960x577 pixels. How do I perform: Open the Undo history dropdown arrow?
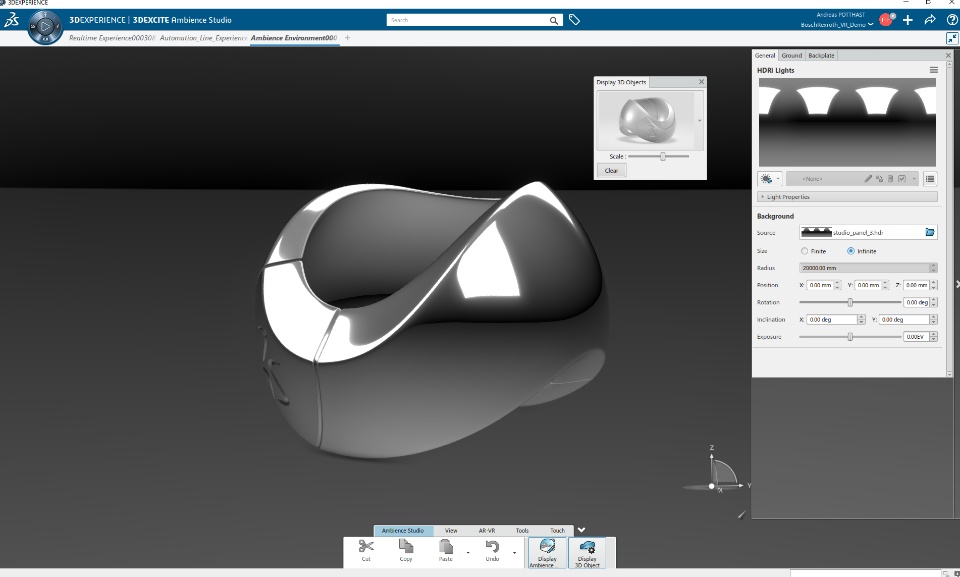[x=514, y=552]
